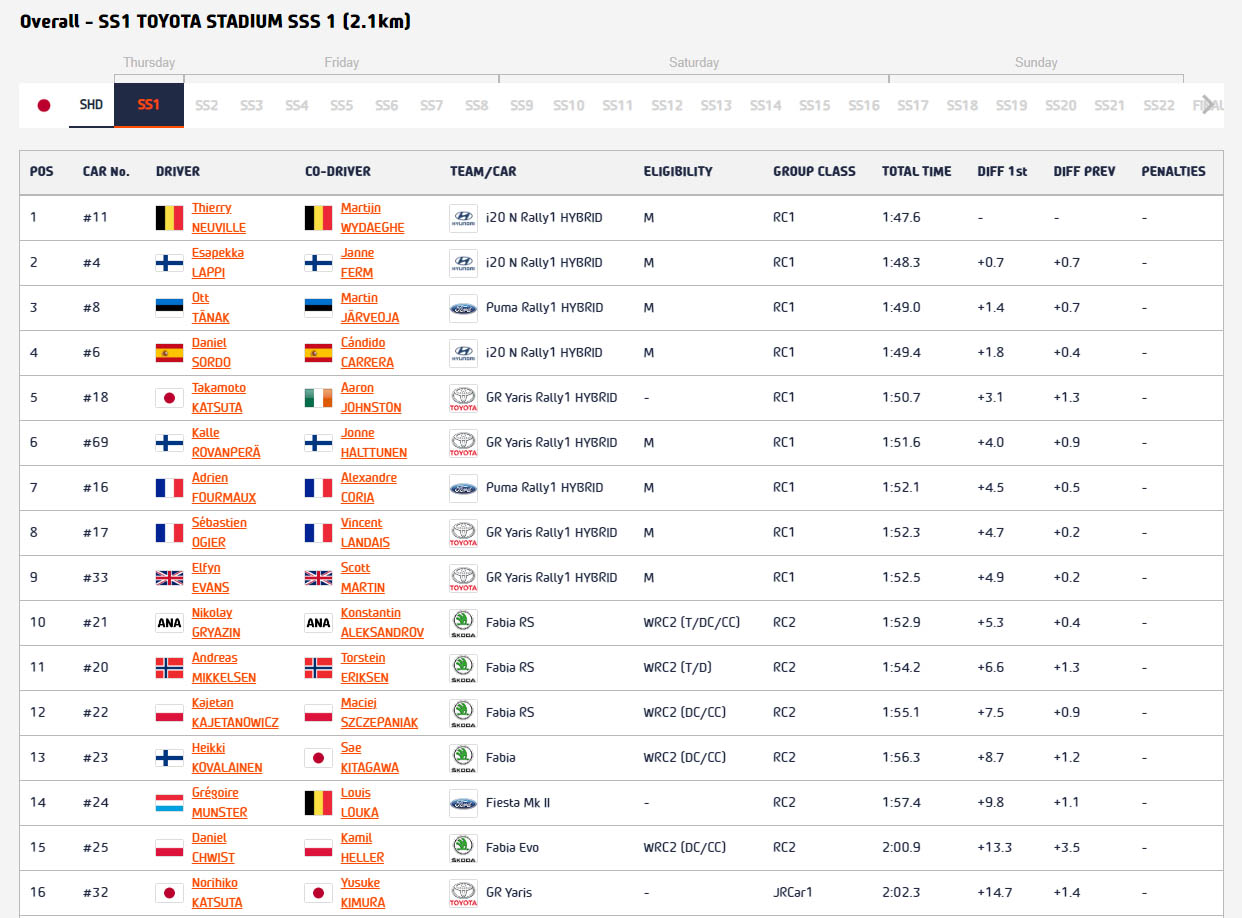
Task: Click UK flag beside Elfyn Evans
Action: pyautogui.click(x=169, y=578)
